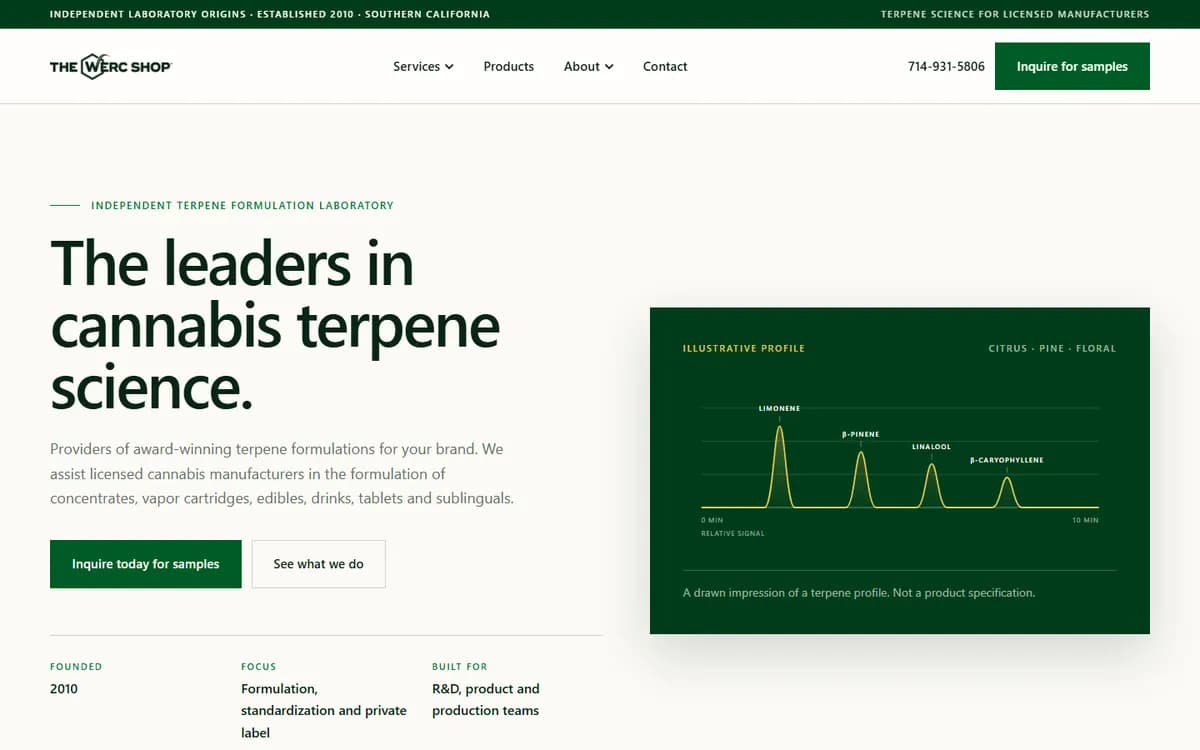The width and height of the screenshot is (1200, 750).
Task: Click top banner Established 2010 Southern California text
Action: pos(270,14)
